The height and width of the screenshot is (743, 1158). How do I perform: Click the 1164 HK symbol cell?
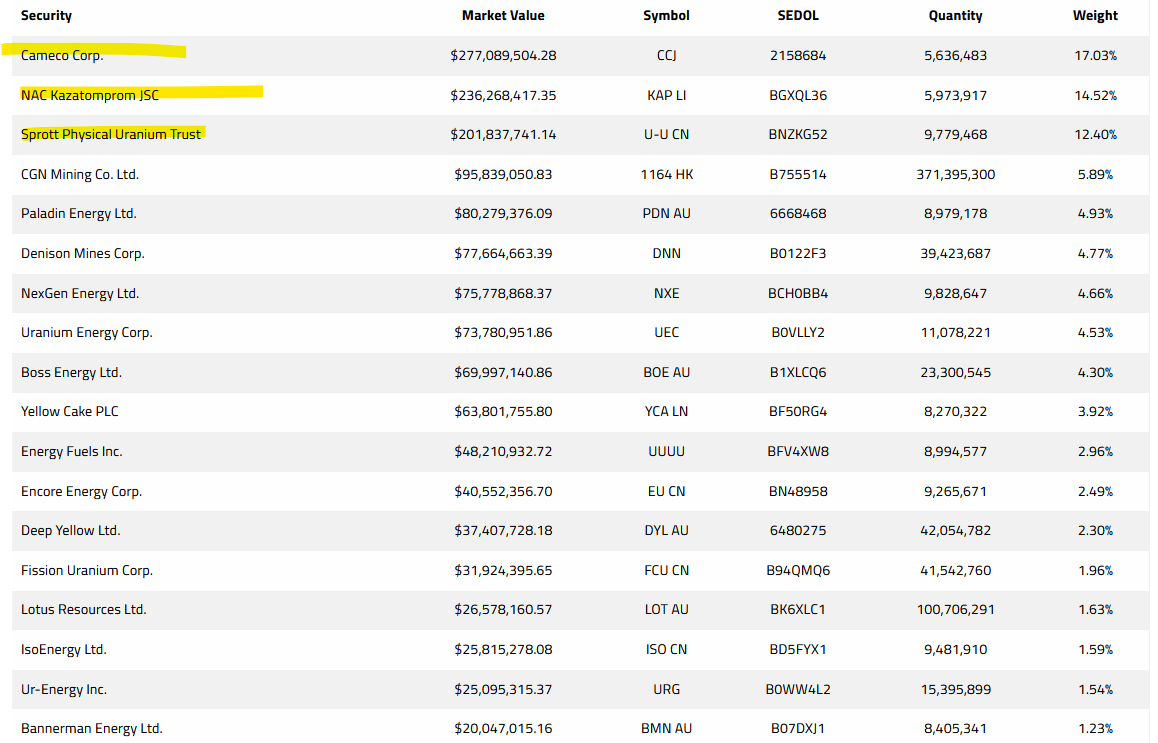(666, 174)
